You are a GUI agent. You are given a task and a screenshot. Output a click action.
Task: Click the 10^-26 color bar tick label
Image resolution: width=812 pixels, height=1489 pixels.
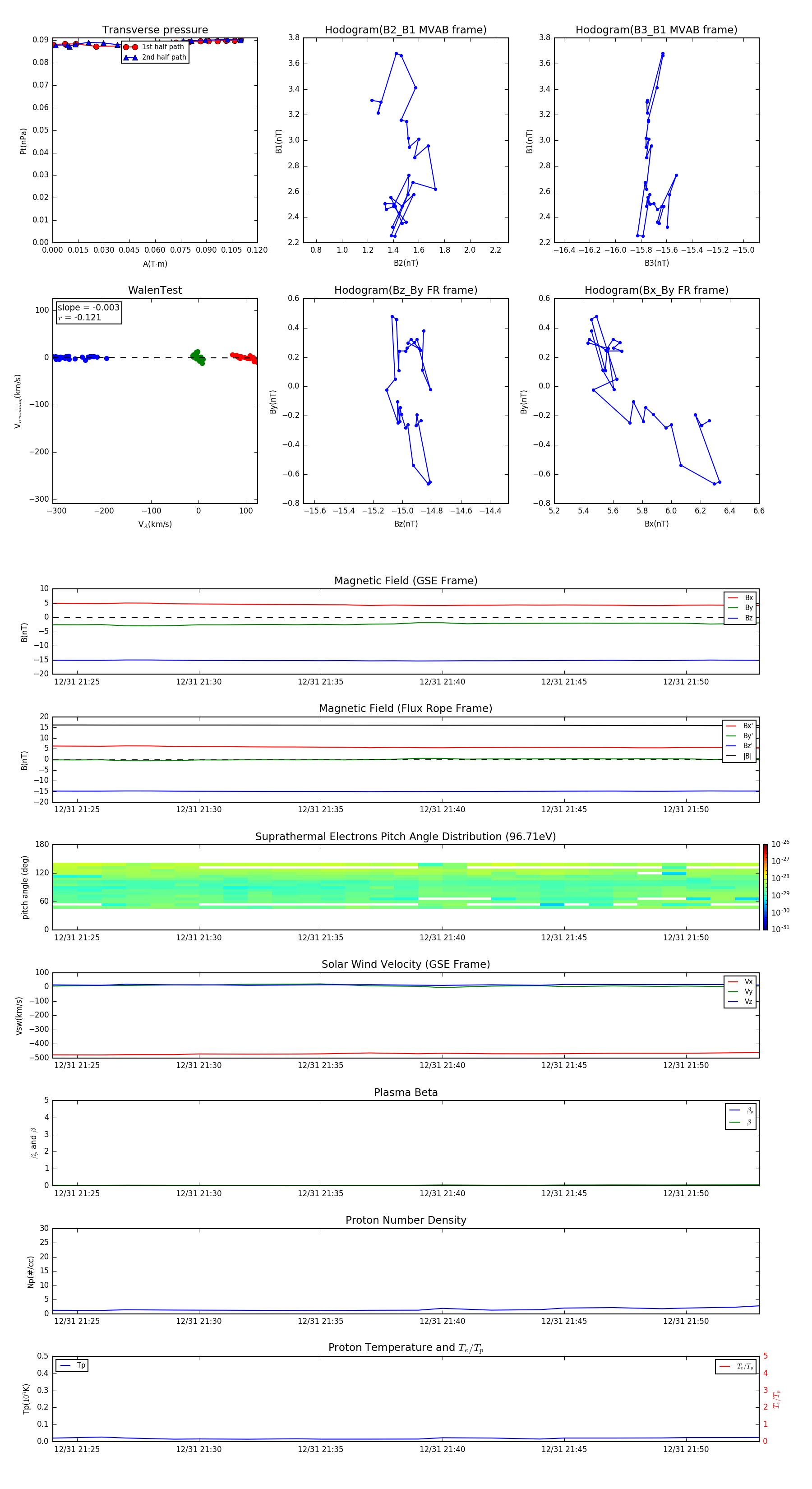[x=780, y=844]
